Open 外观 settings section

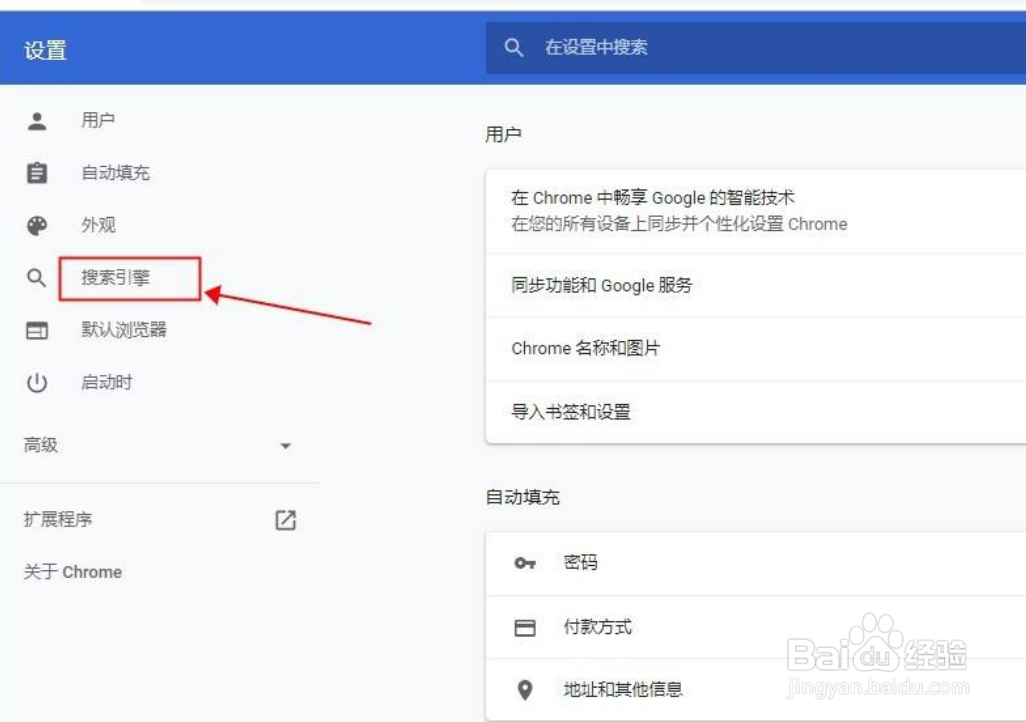click(98, 225)
